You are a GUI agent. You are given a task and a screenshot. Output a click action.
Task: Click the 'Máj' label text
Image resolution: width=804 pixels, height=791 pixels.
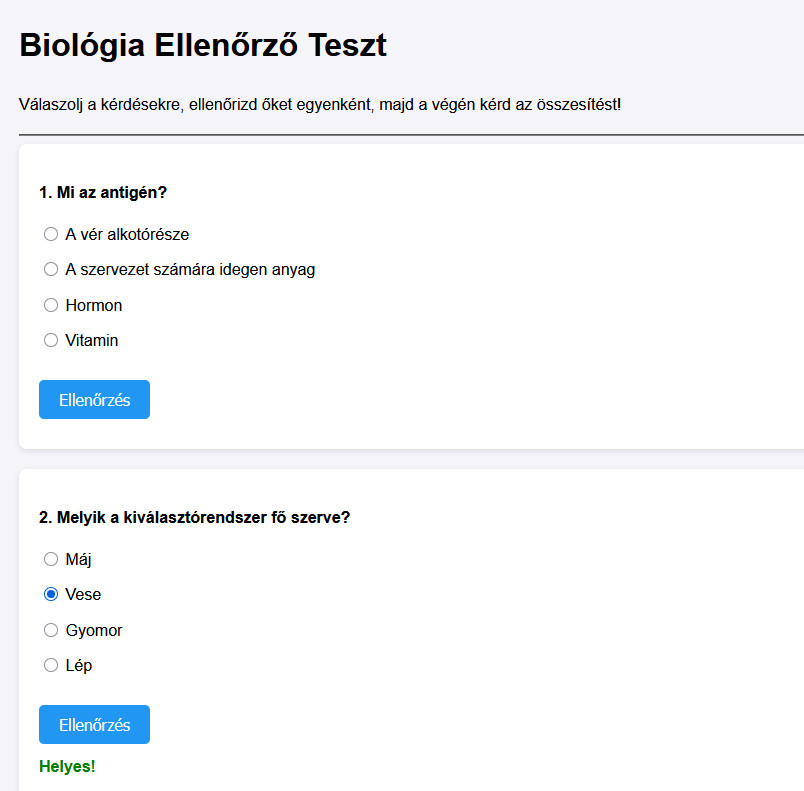click(x=78, y=559)
